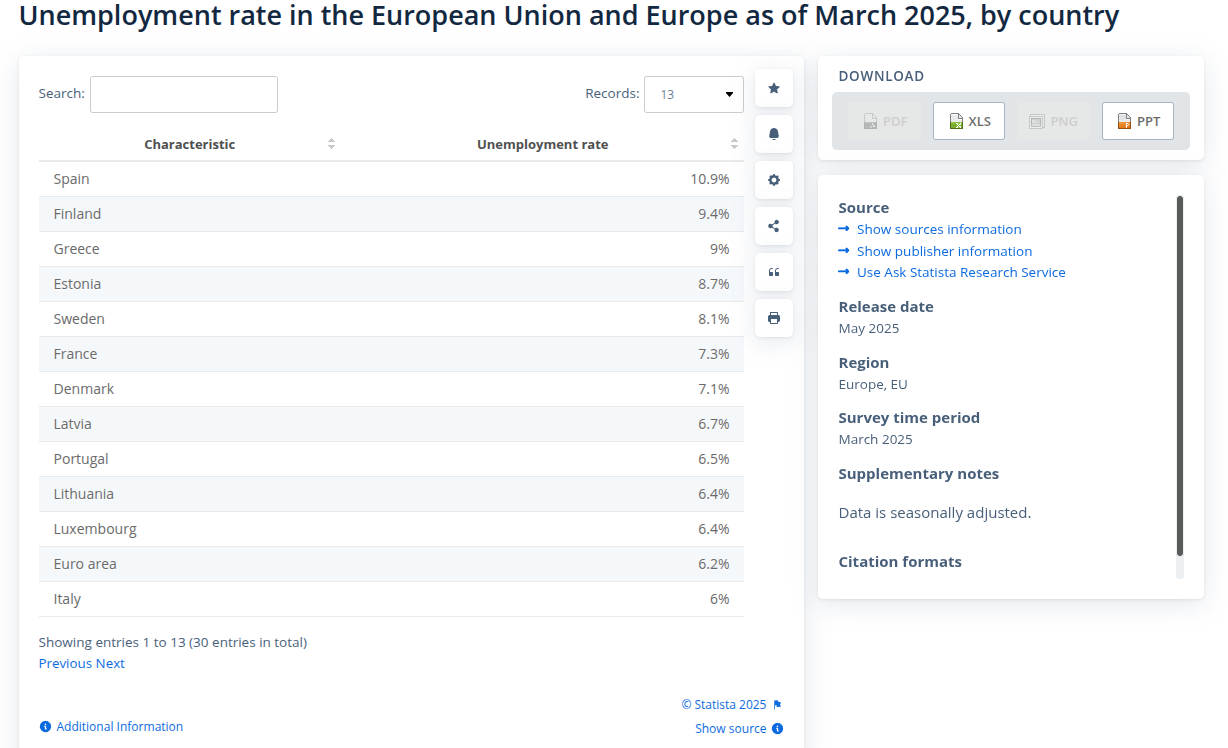Click the print icon

(773, 318)
